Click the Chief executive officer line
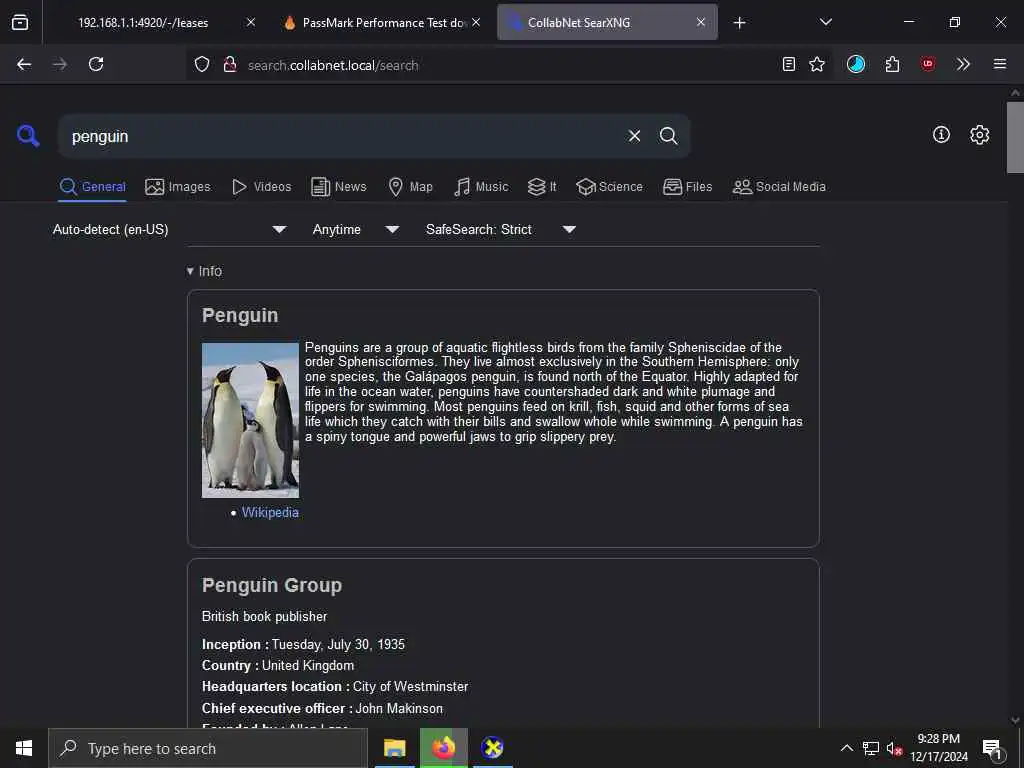Image resolution: width=1024 pixels, height=768 pixels. 322,708
